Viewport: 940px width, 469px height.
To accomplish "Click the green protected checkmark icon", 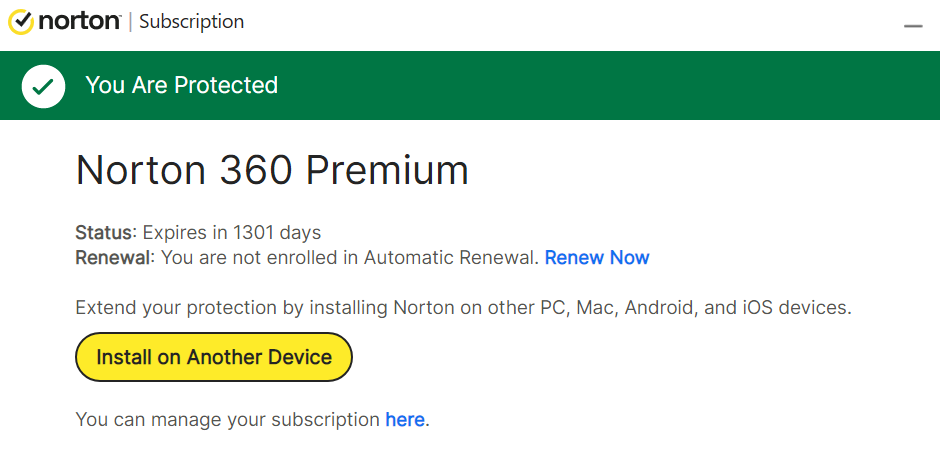I will (x=43, y=86).
